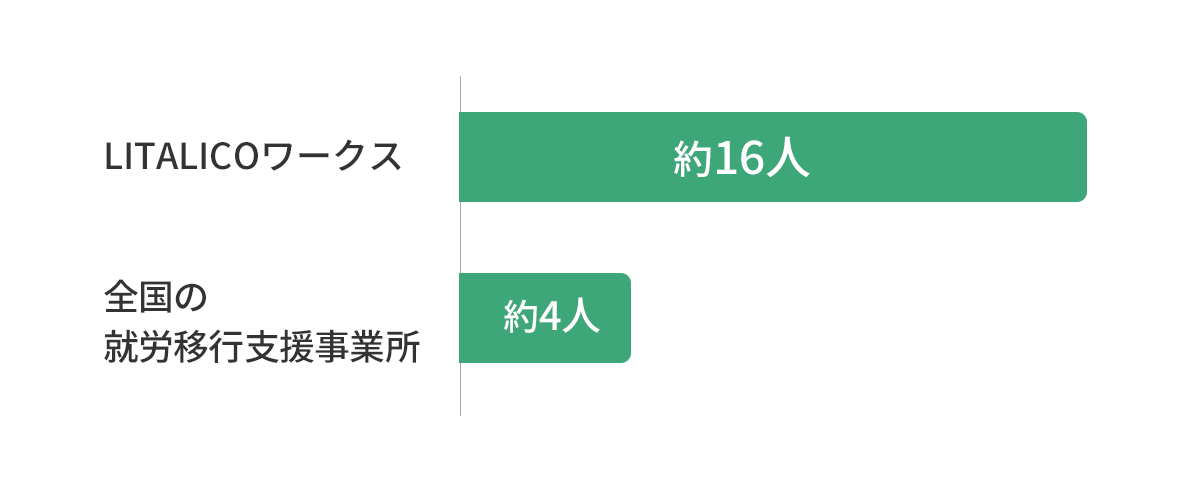Click the rounded end of the 16人 bar

point(1081,157)
